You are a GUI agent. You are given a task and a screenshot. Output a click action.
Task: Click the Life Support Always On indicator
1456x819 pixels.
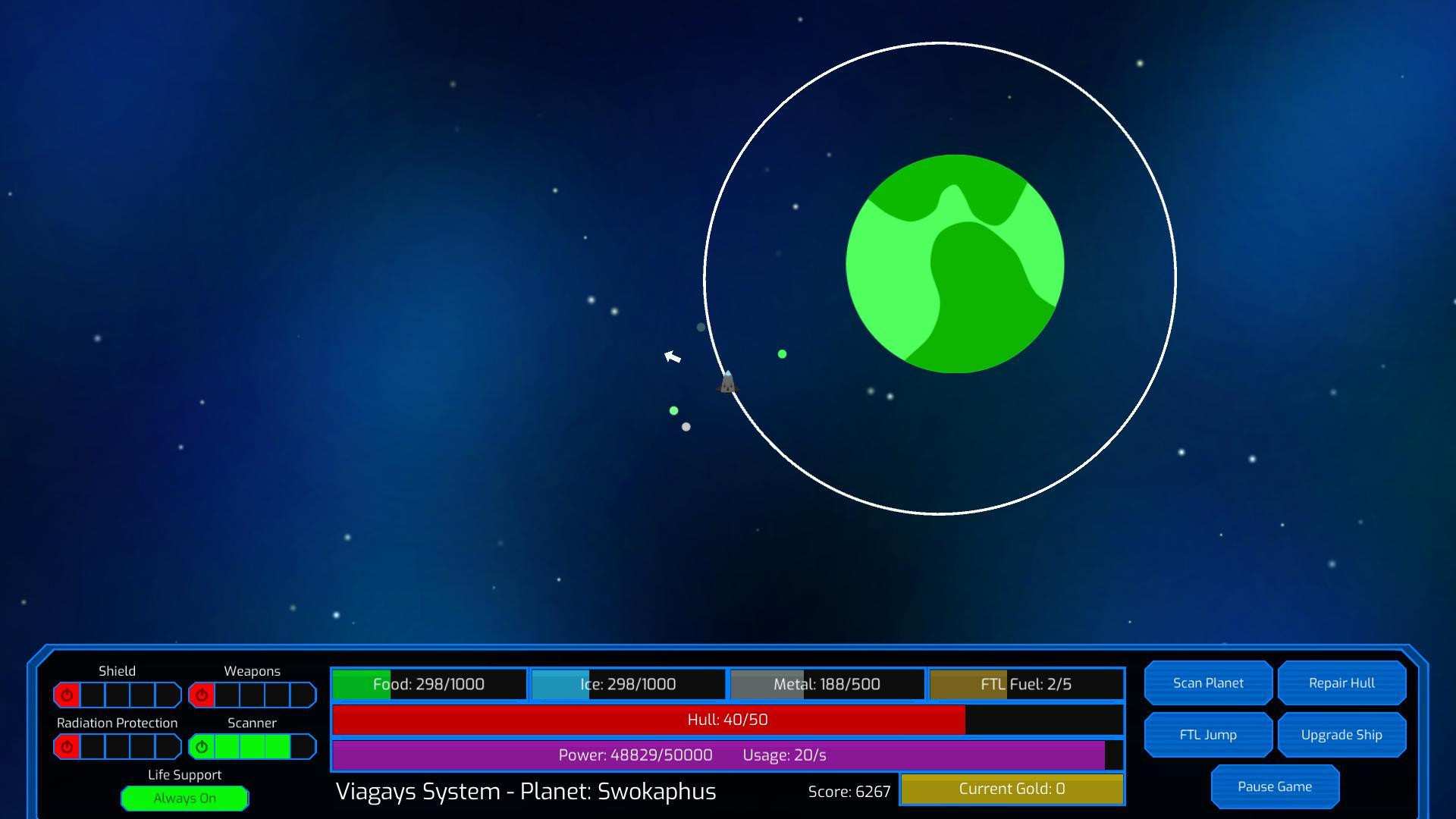[x=184, y=798]
